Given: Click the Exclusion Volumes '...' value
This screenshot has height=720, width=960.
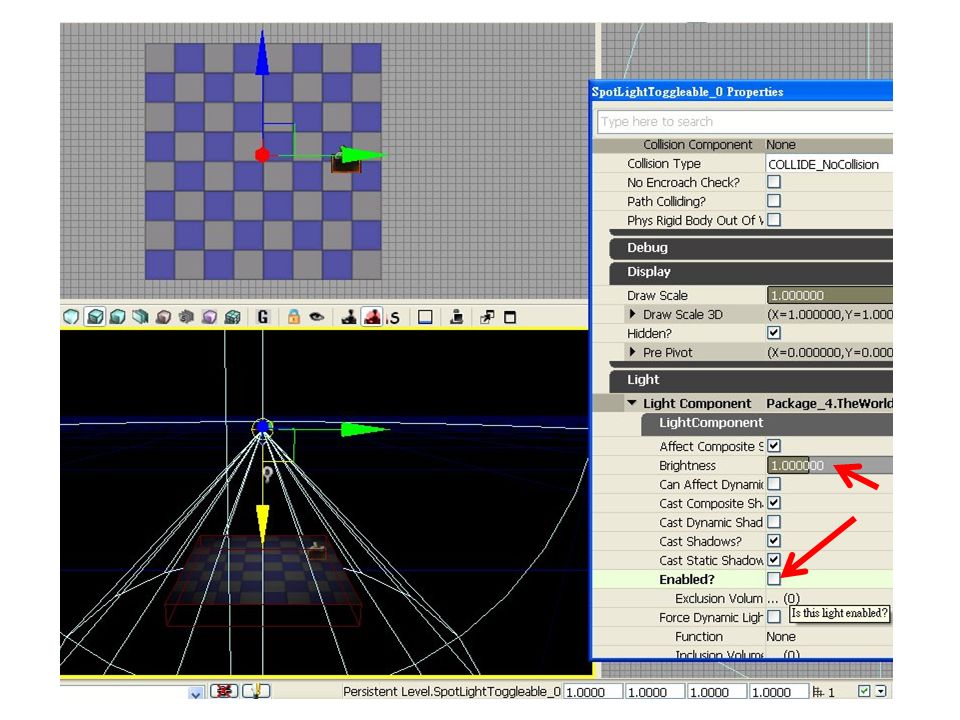Looking at the screenshot, I should [783, 599].
